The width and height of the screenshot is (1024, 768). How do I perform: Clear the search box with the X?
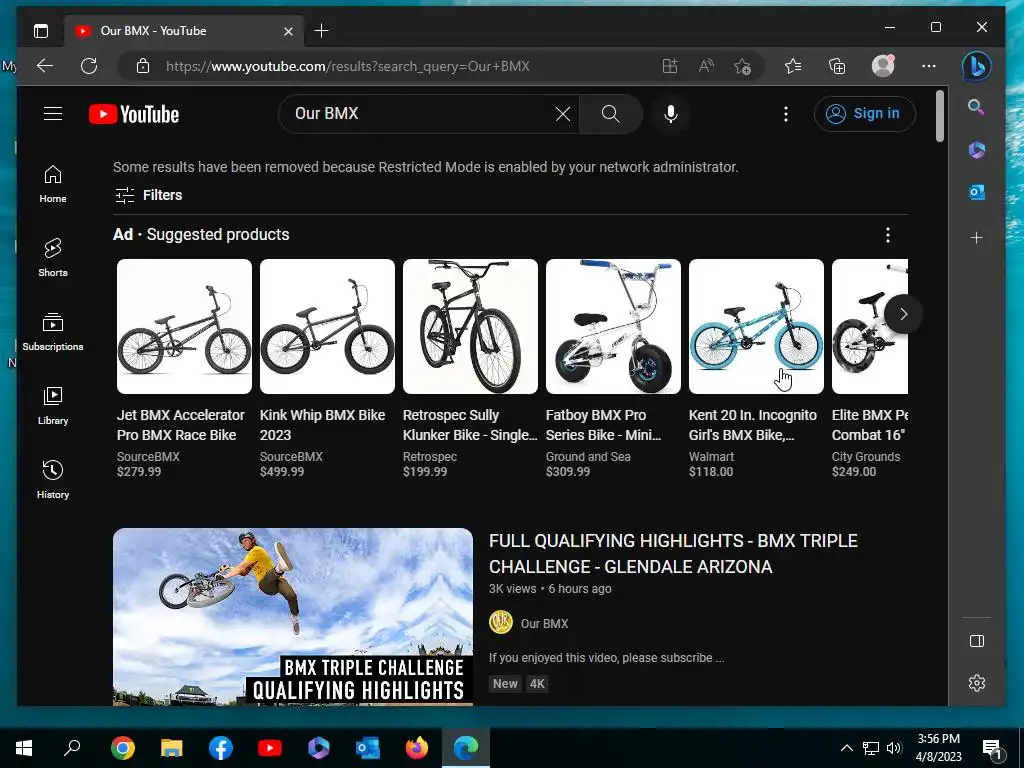click(562, 114)
